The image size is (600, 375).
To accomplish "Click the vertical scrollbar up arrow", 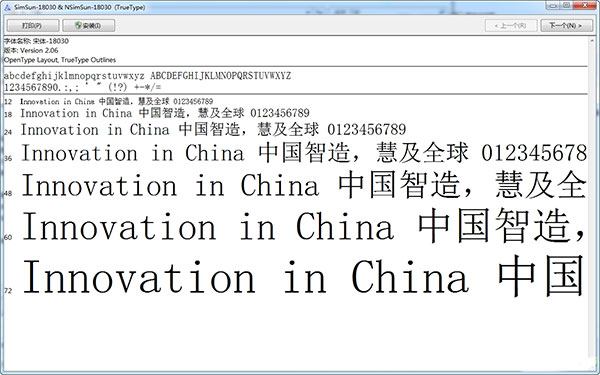I will 593,40.
